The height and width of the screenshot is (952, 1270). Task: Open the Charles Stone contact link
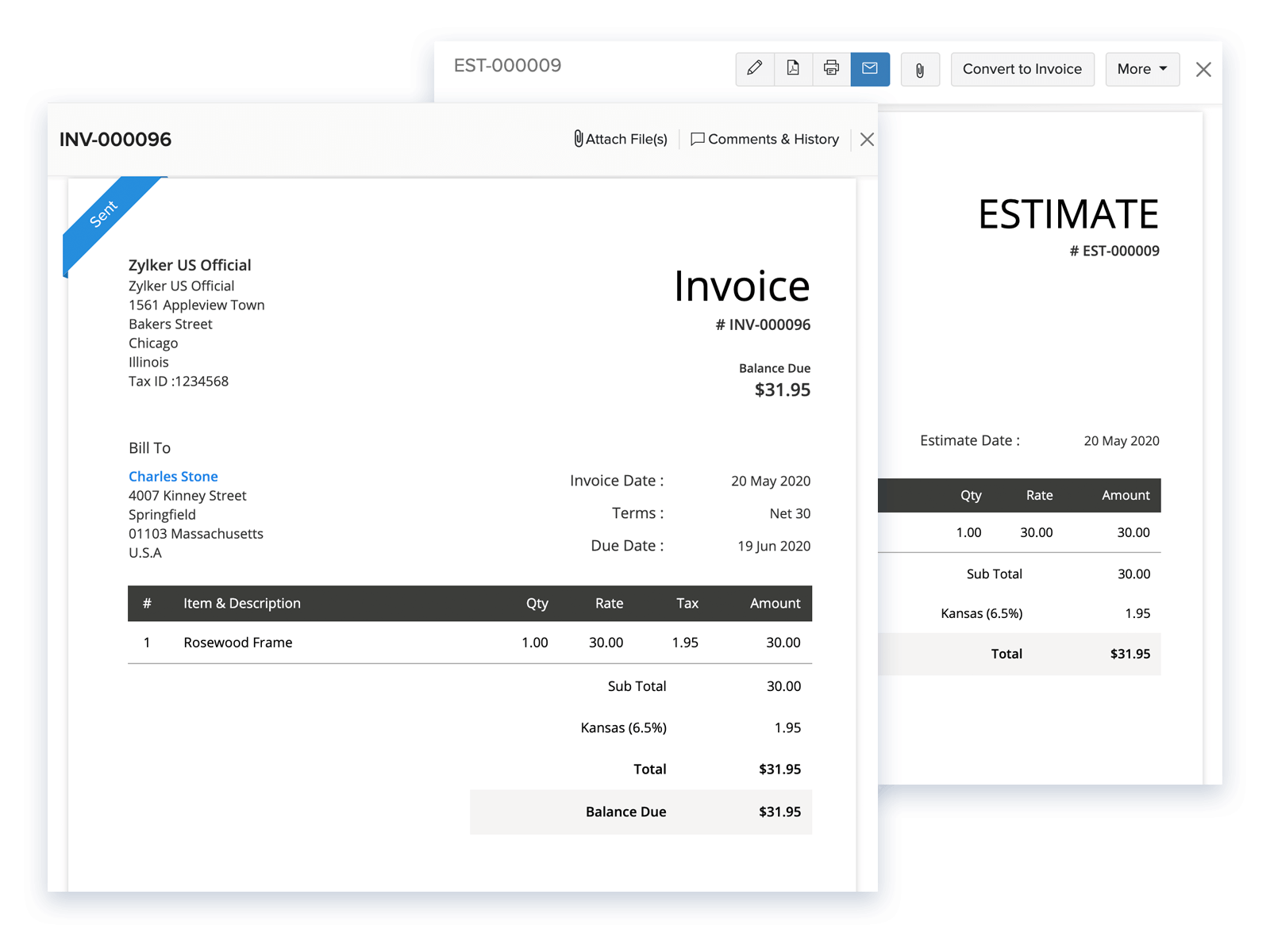(173, 476)
